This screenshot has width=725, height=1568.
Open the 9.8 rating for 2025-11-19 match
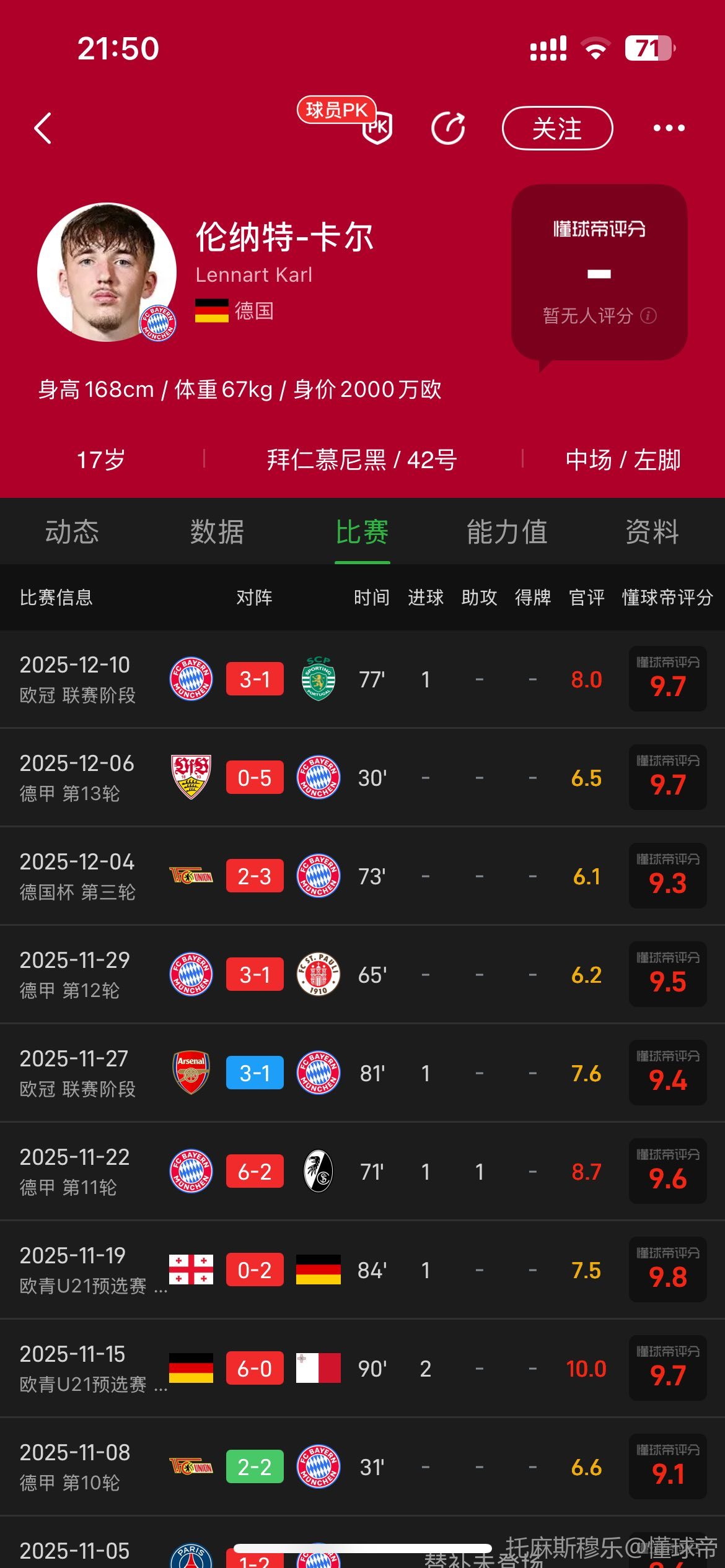(667, 1270)
